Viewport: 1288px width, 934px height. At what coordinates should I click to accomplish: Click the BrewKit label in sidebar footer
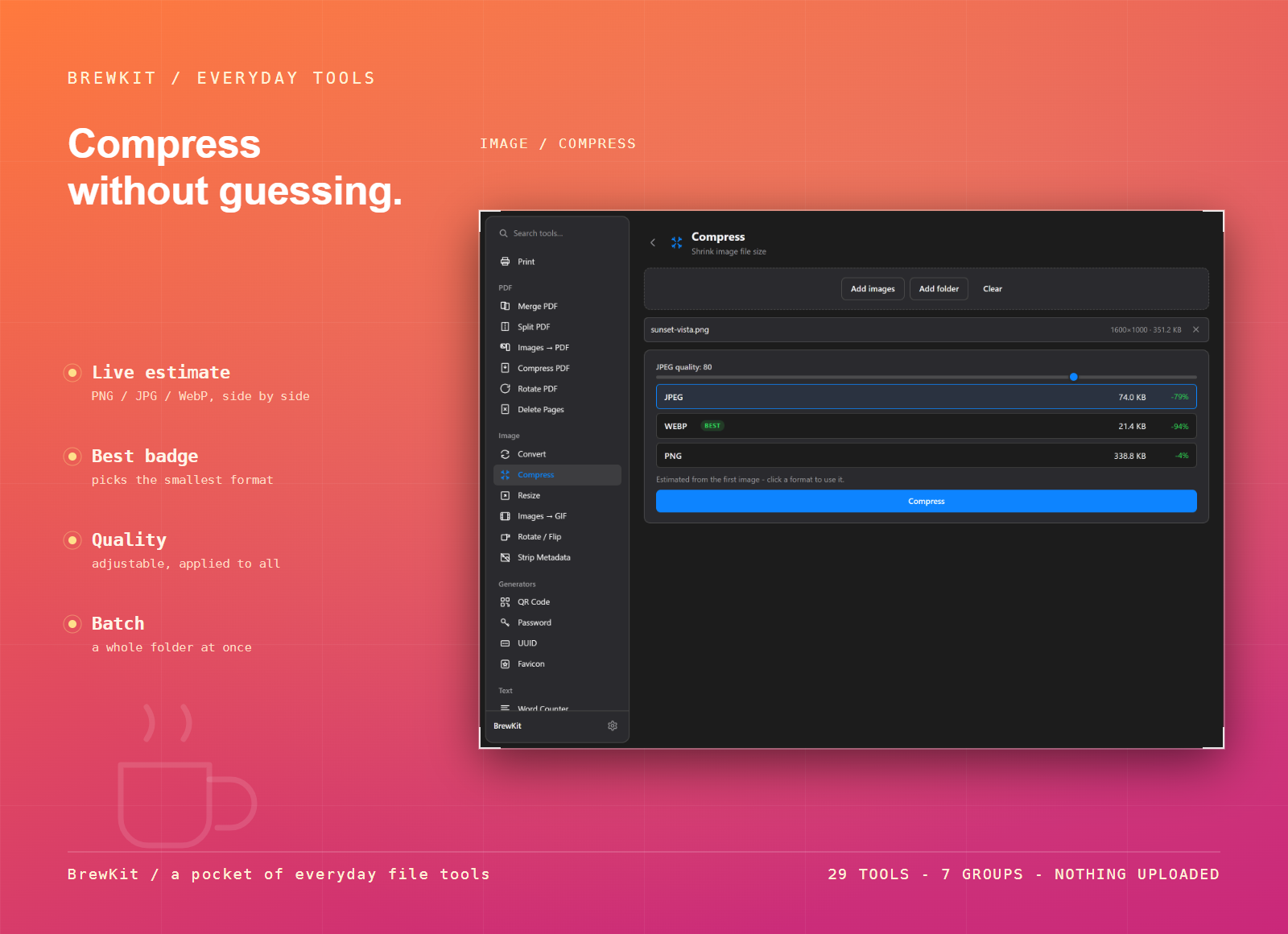507,725
